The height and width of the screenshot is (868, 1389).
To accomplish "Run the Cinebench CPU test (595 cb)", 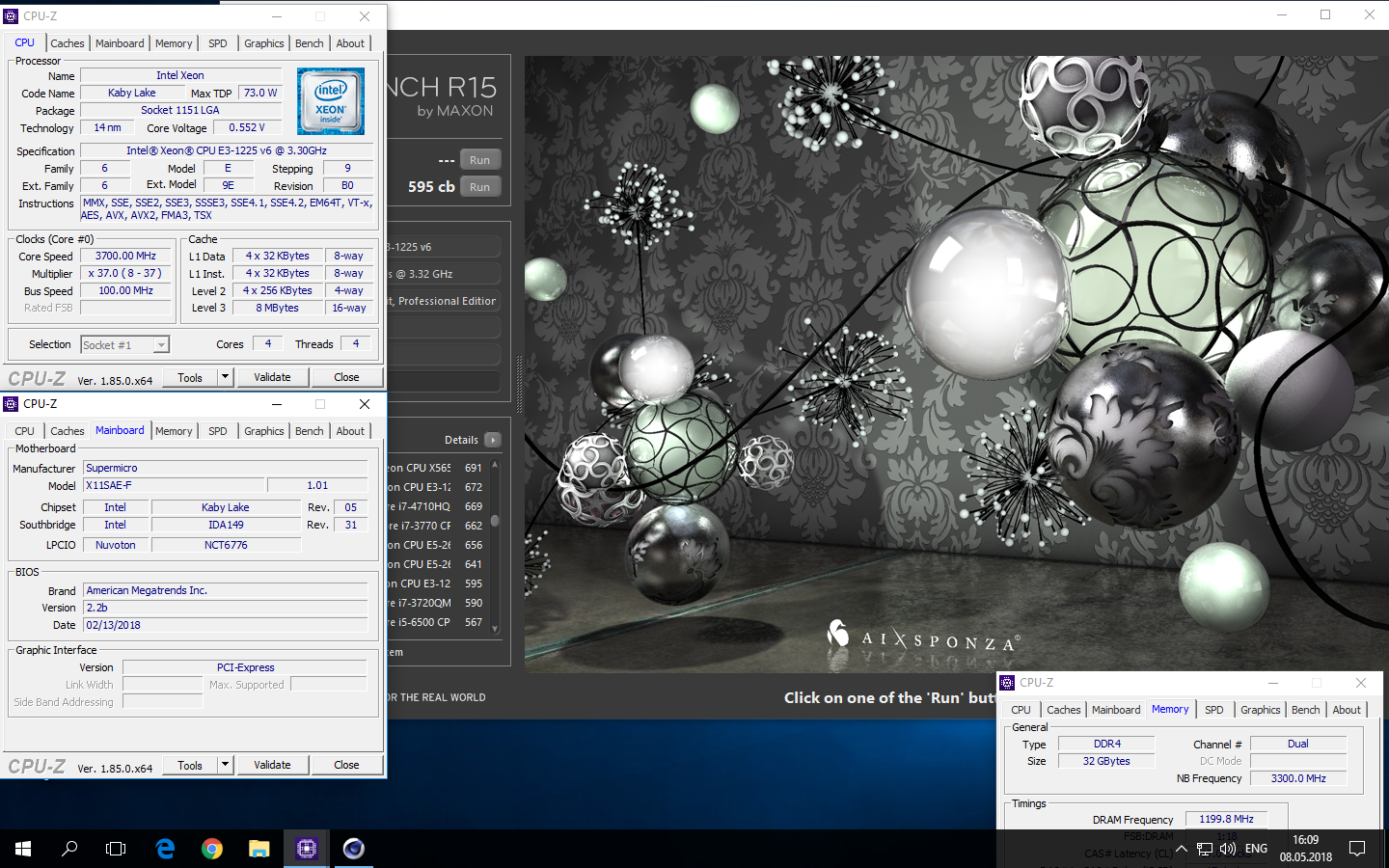I will point(480,187).
